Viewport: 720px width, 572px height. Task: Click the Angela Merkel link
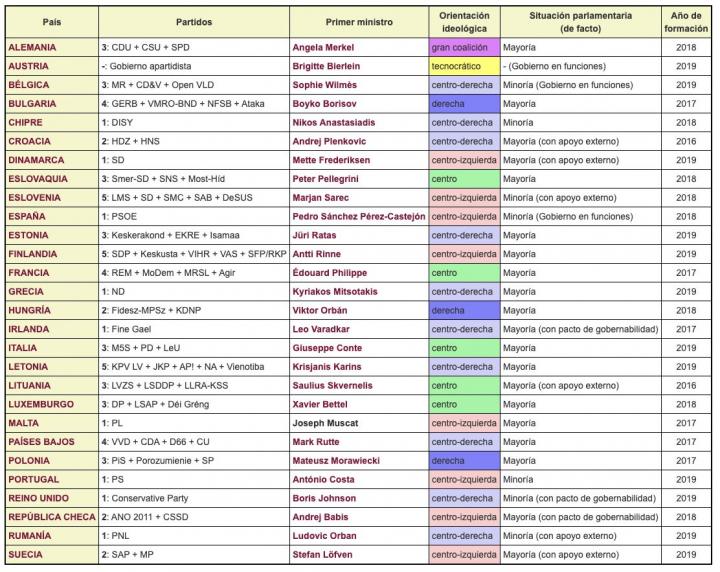point(325,47)
